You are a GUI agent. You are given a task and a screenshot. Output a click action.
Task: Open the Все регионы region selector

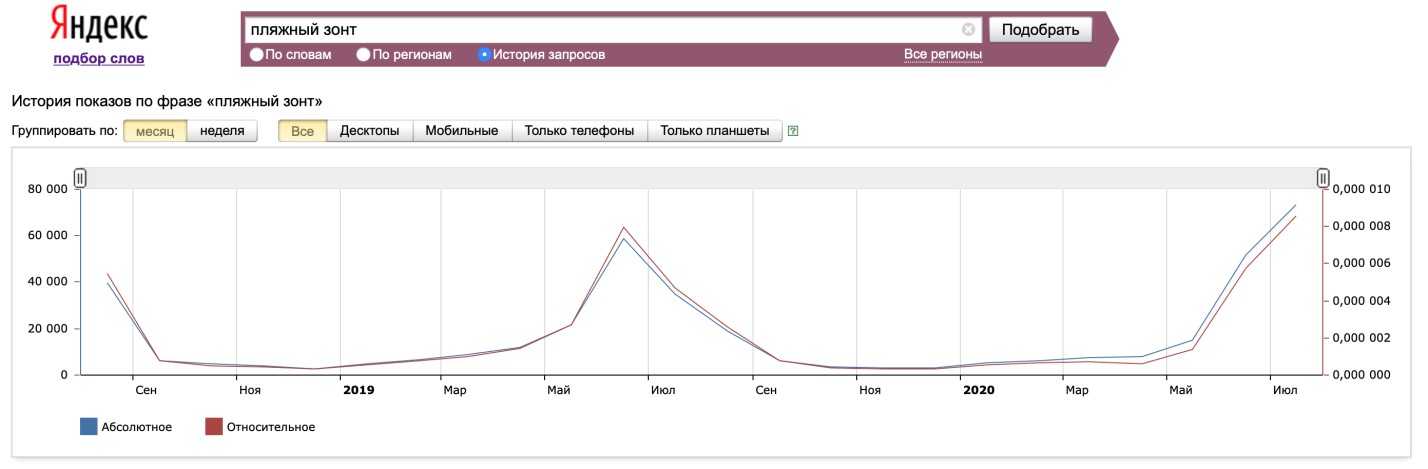point(942,54)
